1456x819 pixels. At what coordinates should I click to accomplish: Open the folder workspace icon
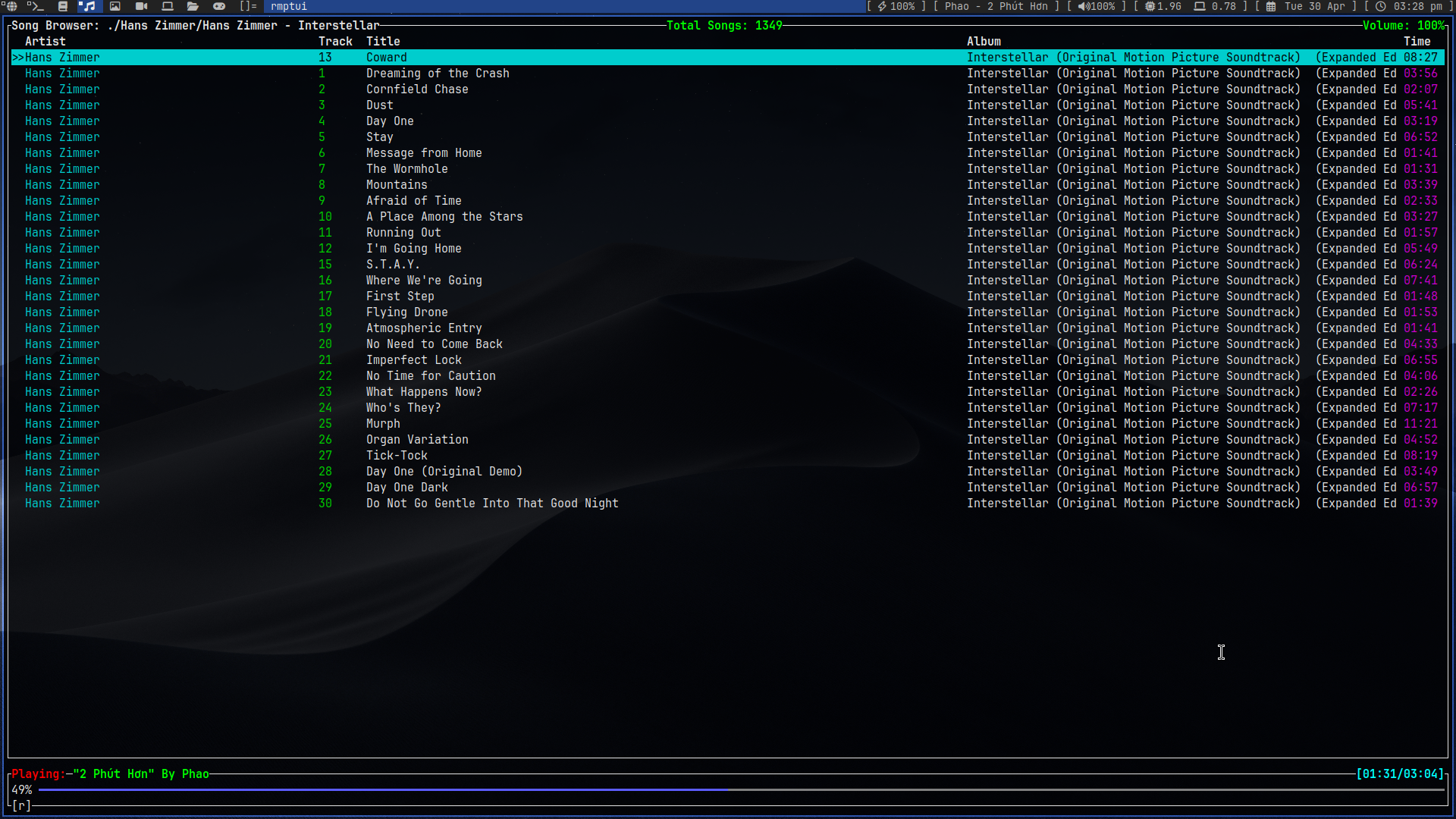(193, 6)
